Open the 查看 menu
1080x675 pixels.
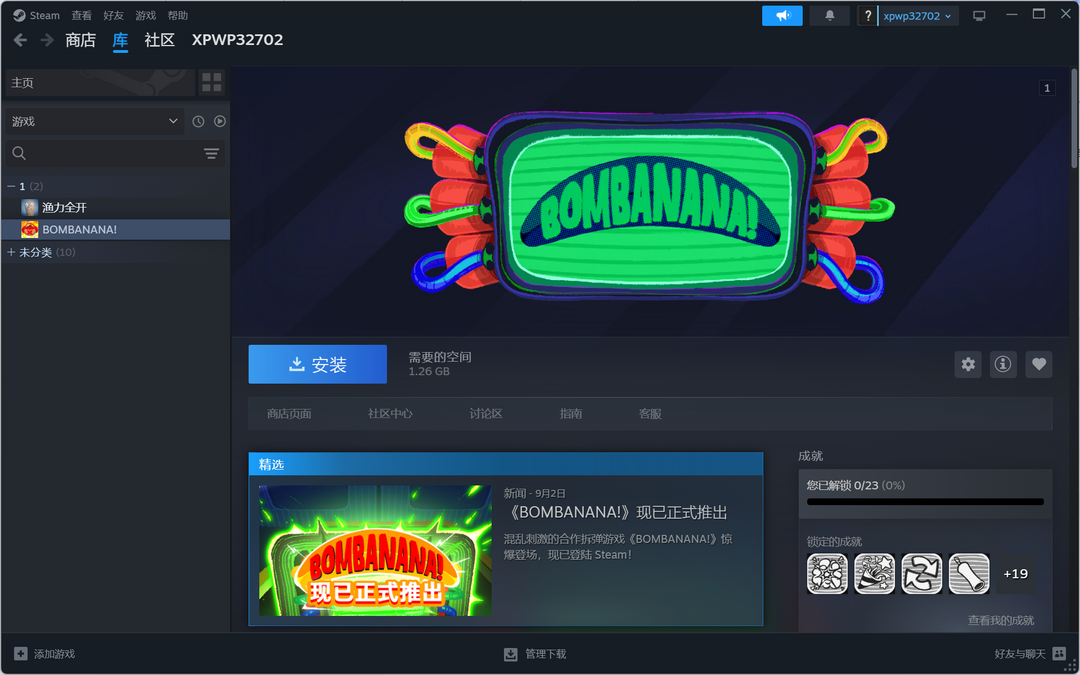(81, 15)
